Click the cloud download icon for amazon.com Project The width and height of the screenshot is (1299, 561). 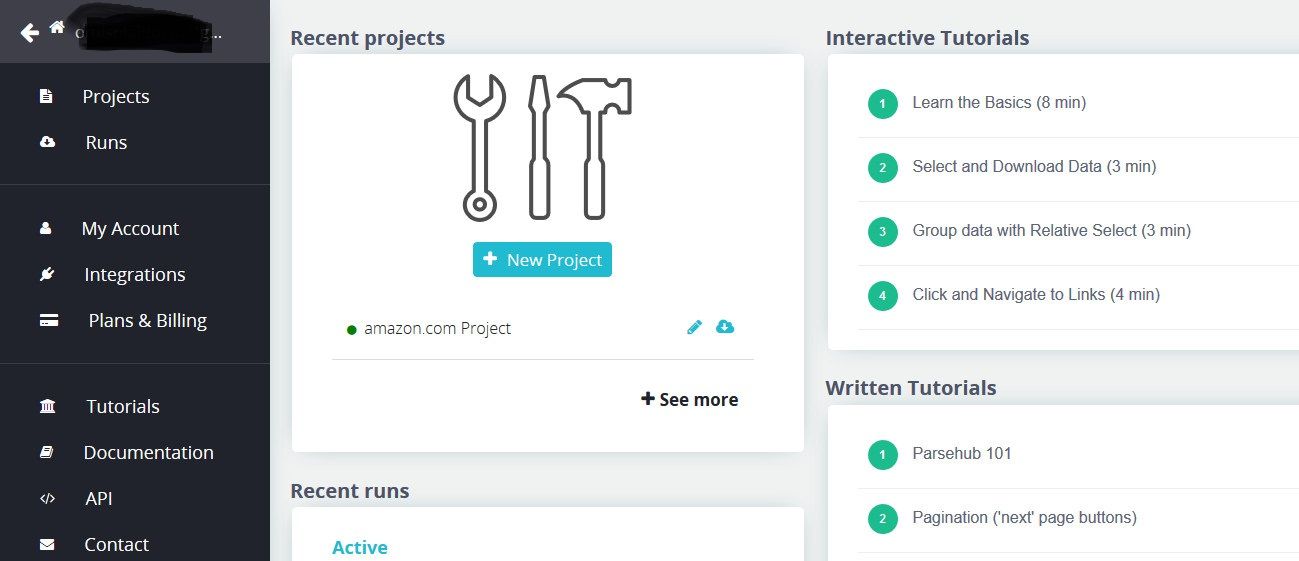[x=725, y=327]
